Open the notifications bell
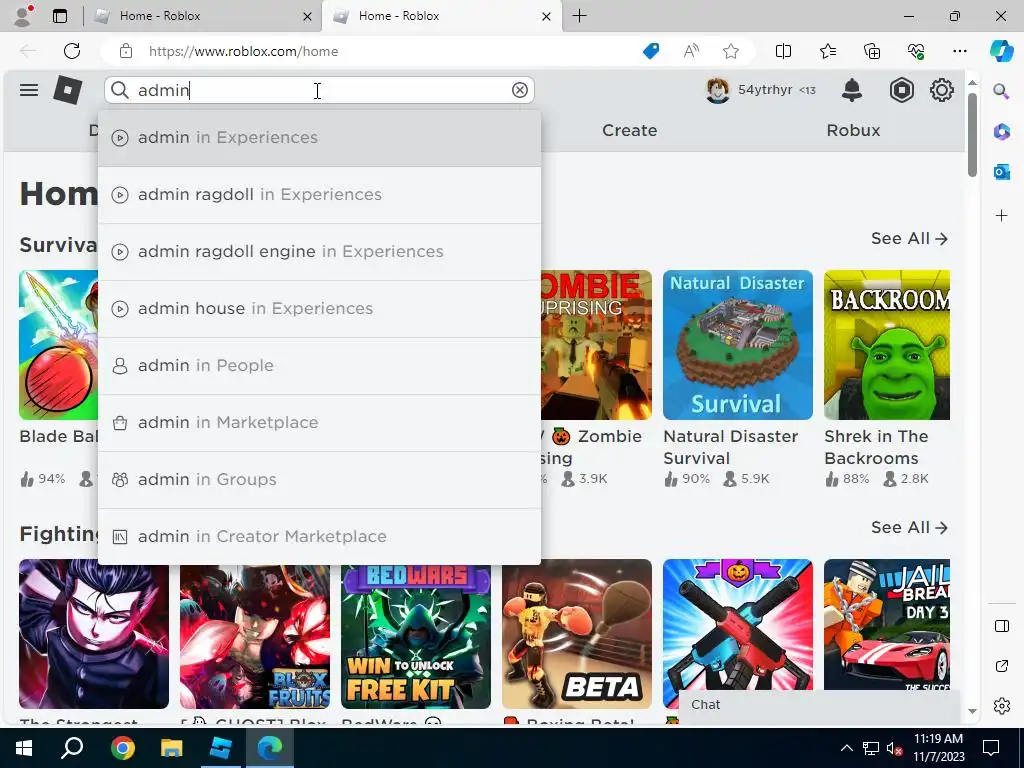1024x768 pixels. point(852,90)
